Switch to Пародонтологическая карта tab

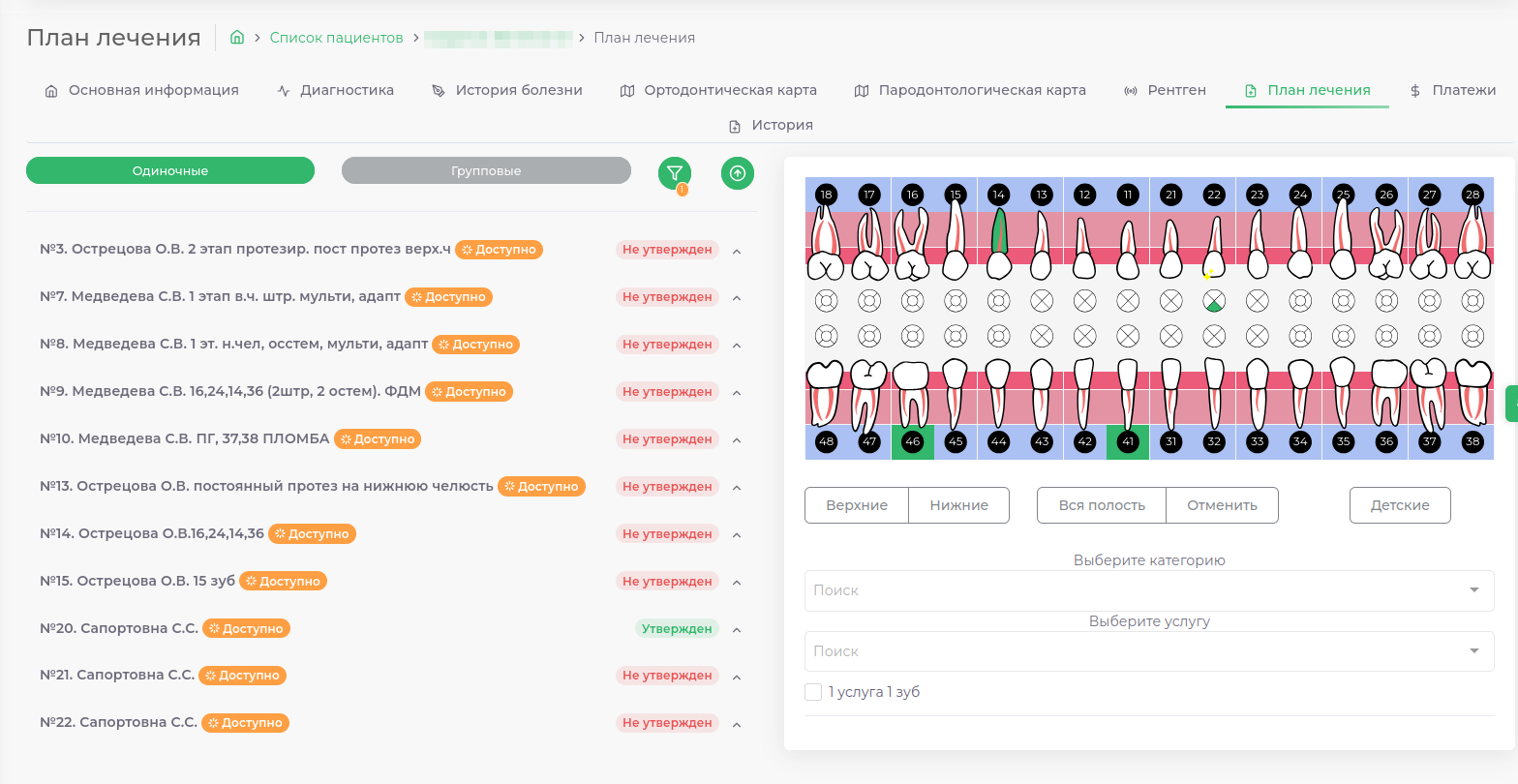(x=970, y=90)
